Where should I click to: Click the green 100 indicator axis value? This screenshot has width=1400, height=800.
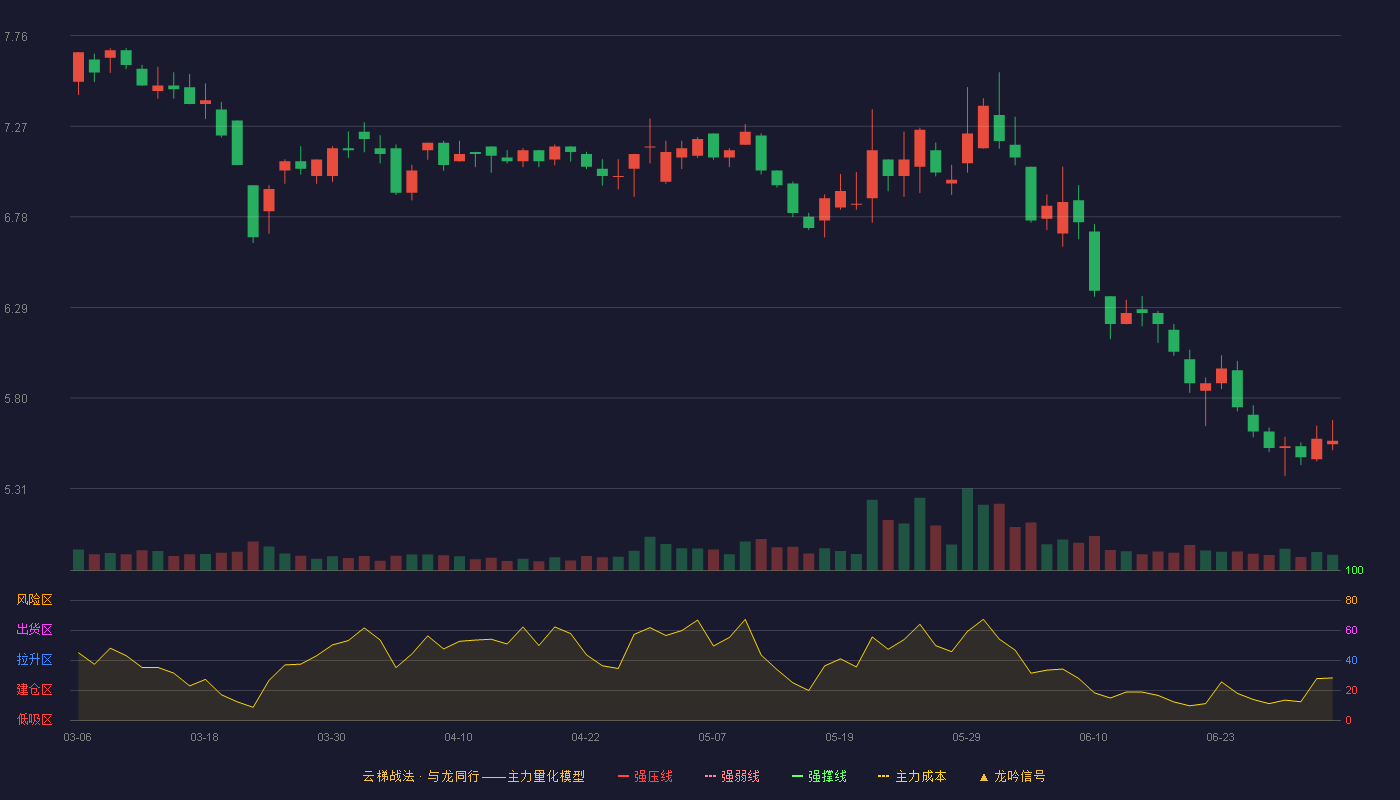(x=1354, y=570)
